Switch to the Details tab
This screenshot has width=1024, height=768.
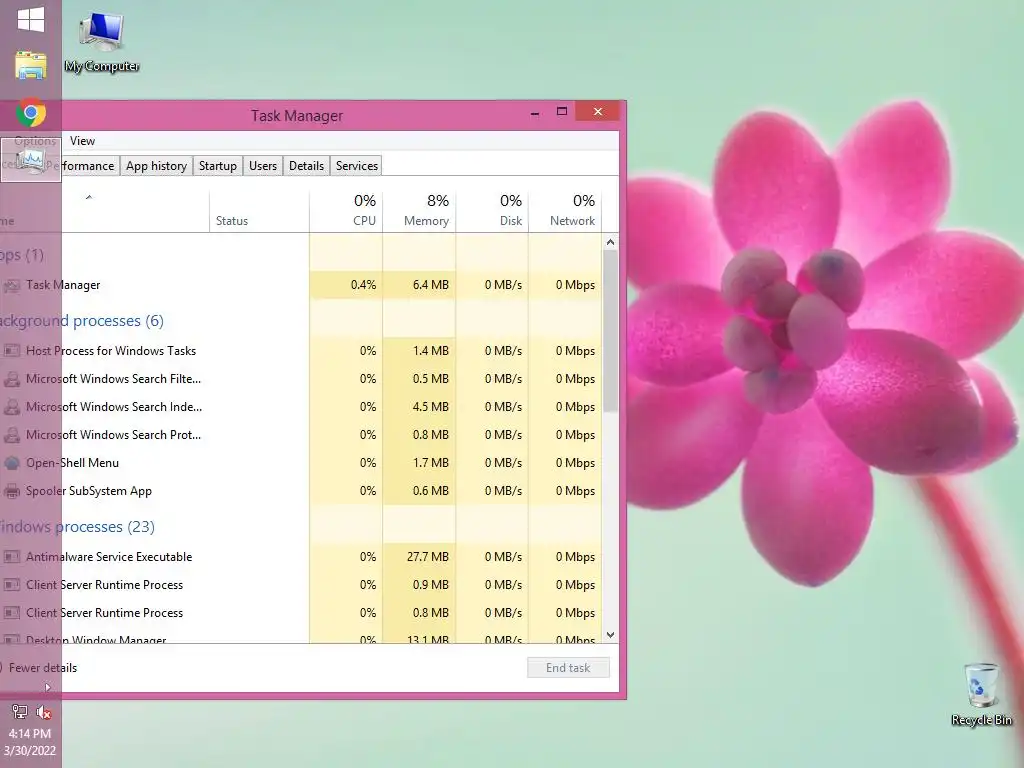pyautogui.click(x=306, y=166)
